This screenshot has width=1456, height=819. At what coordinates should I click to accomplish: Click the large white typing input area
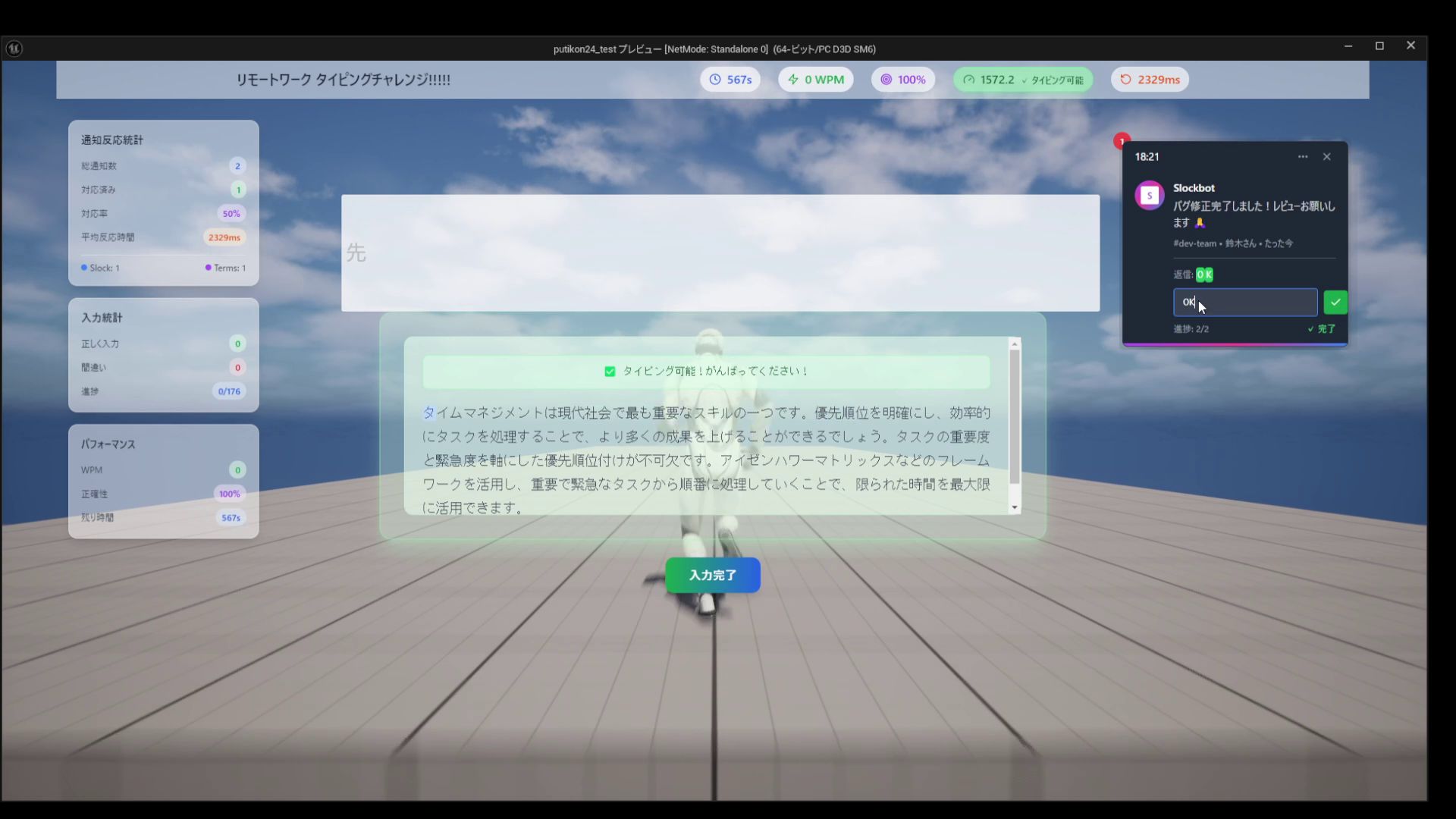click(x=720, y=253)
